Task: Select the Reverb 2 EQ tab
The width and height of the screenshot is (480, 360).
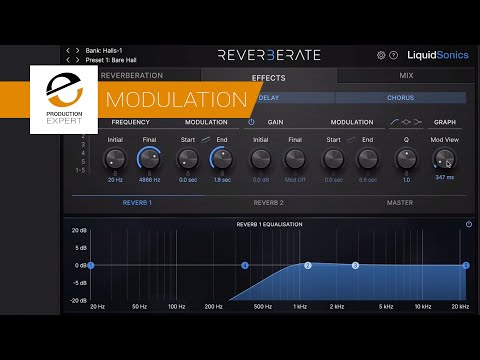Action: pyautogui.click(x=268, y=203)
